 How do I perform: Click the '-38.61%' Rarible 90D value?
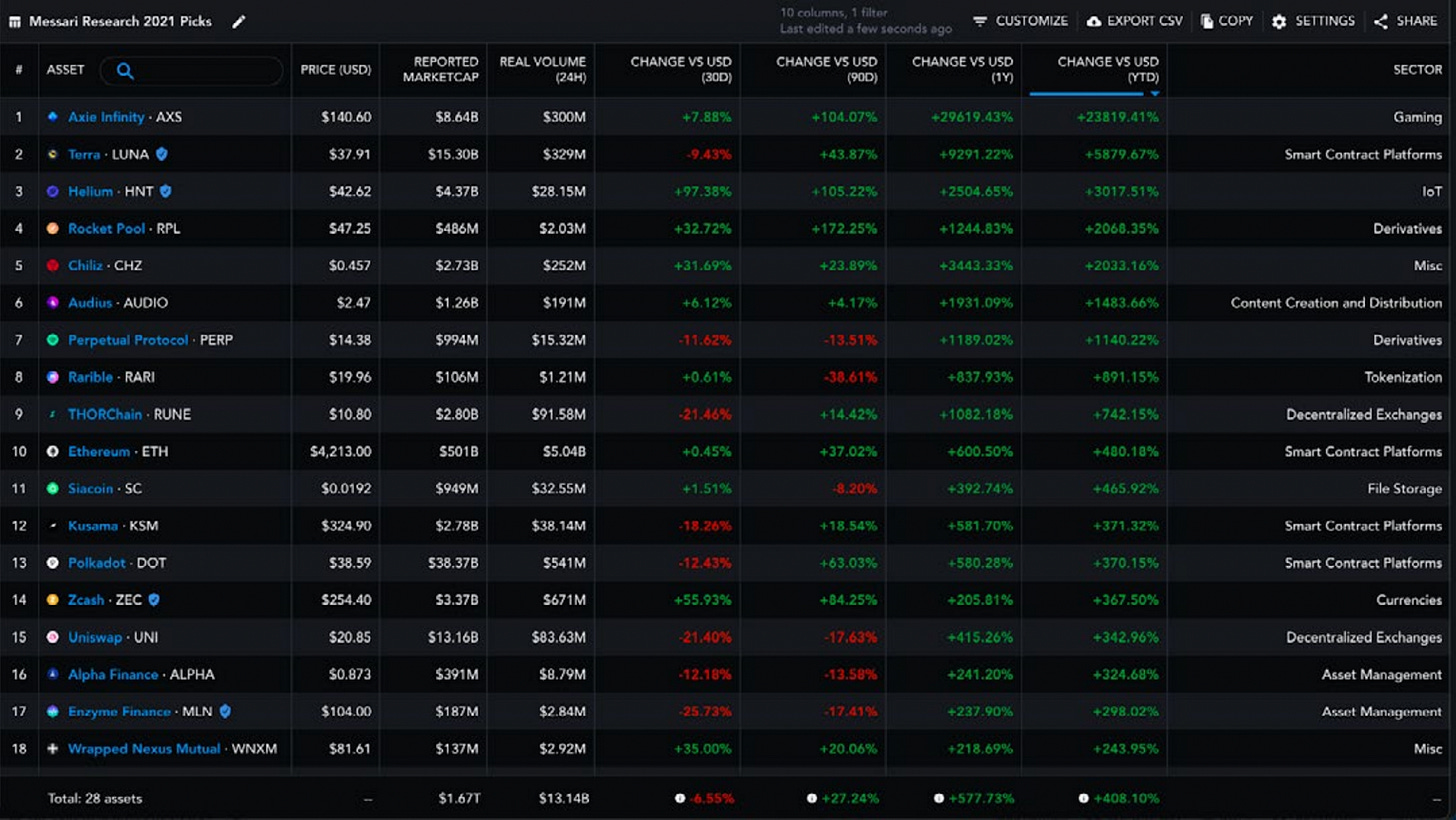[x=850, y=377]
